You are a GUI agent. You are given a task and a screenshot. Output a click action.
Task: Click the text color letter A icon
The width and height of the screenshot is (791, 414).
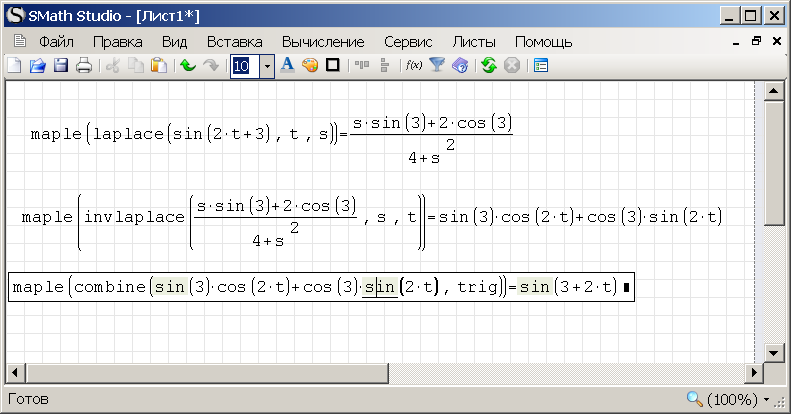coord(286,66)
